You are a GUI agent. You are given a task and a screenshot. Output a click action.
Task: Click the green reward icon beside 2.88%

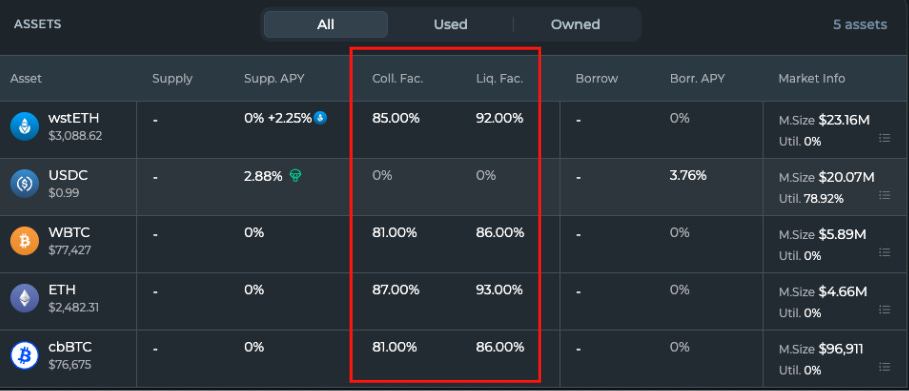[295, 175]
